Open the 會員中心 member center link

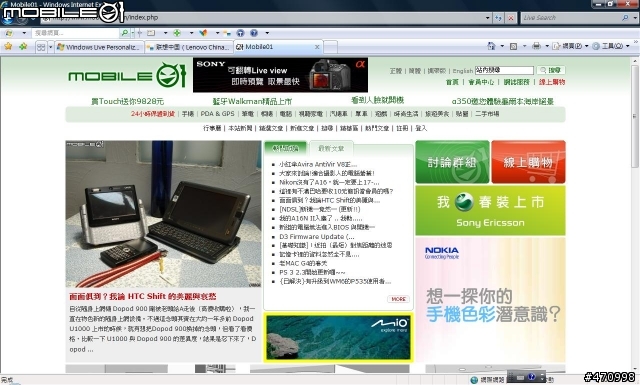pyautogui.click(x=480, y=82)
